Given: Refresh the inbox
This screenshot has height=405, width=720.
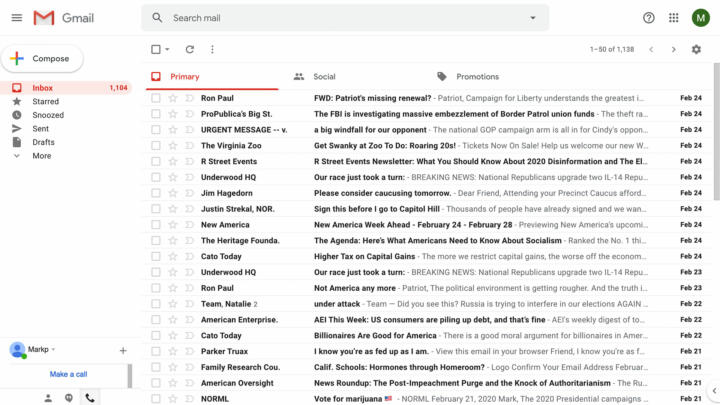Looking at the screenshot, I should pyautogui.click(x=190, y=49).
